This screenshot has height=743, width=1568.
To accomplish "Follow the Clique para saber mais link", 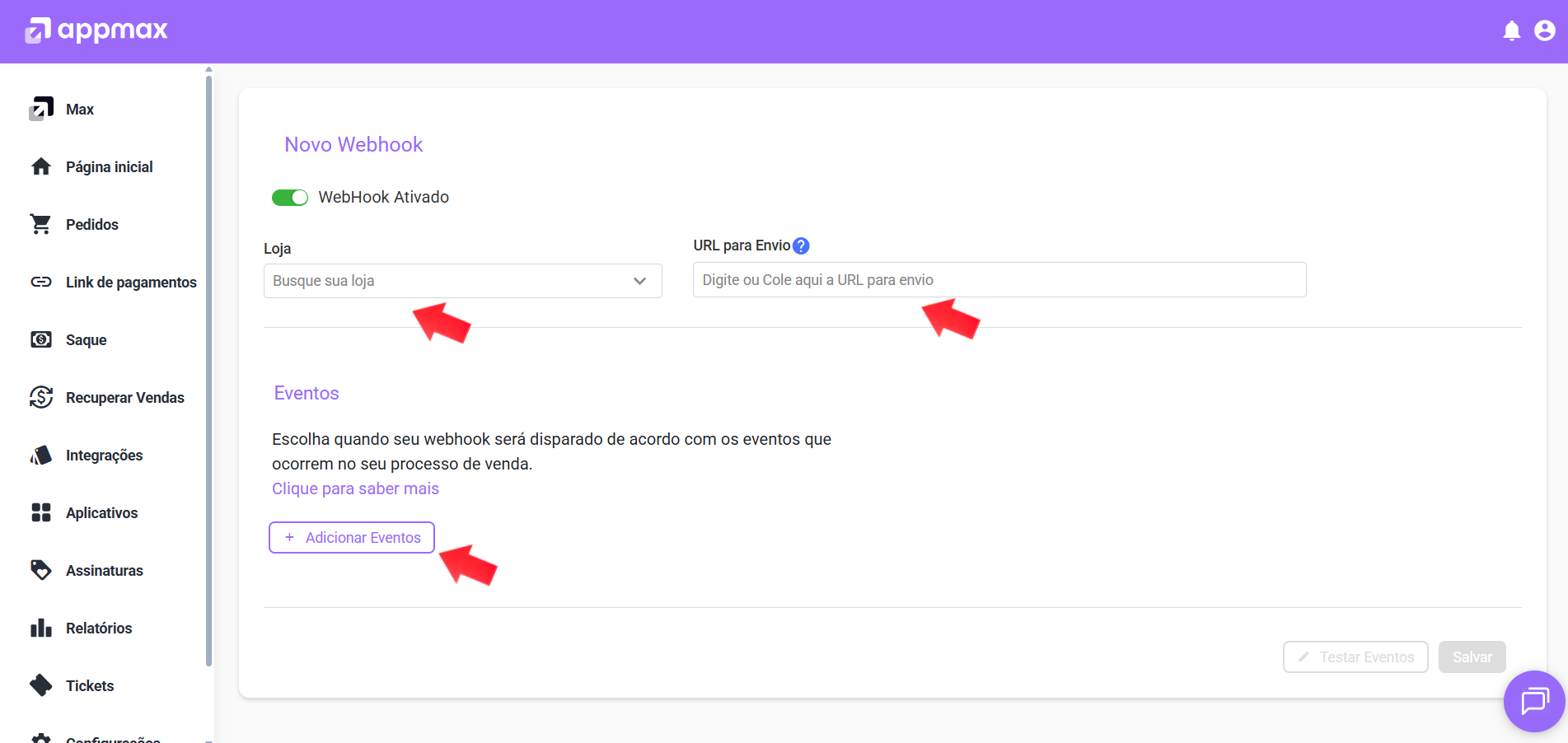I will pyautogui.click(x=355, y=488).
